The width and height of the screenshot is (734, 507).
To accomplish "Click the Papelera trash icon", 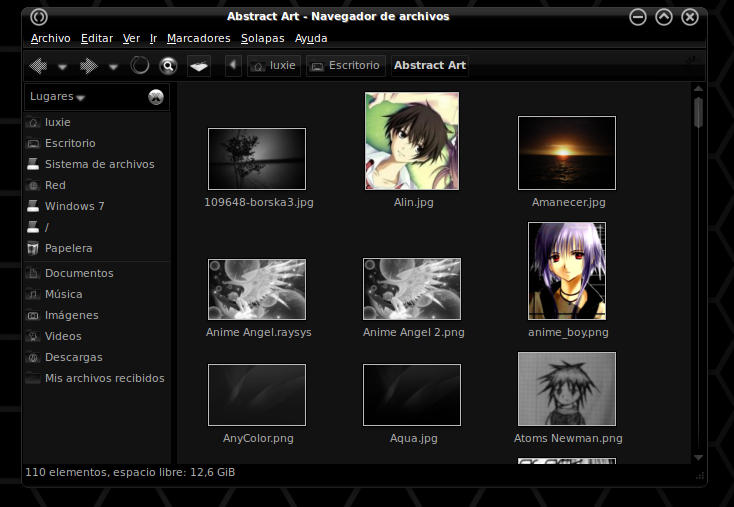I will coord(33,248).
